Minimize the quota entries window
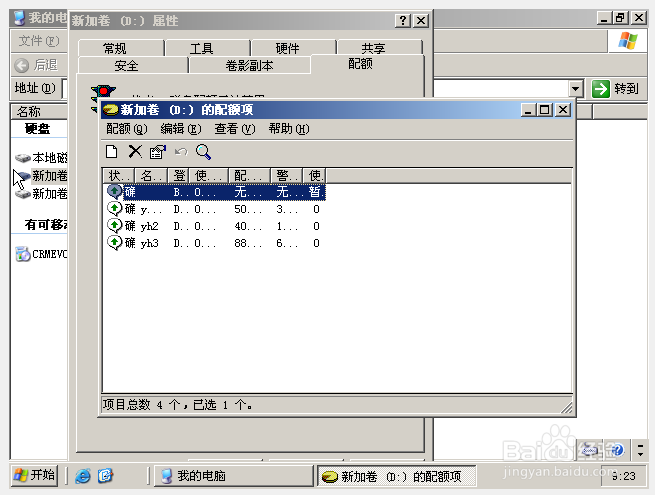Screen dimensions: 655x495 tap(528, 110)
